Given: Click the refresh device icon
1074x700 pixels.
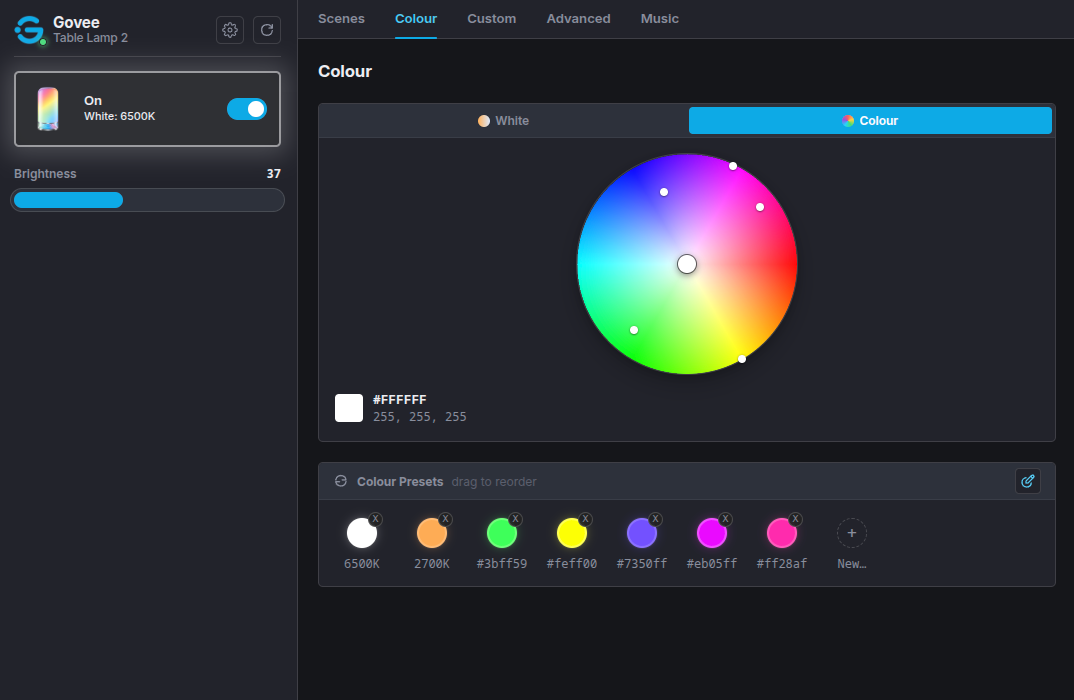Looking at the screenshot, I should 266,30.
